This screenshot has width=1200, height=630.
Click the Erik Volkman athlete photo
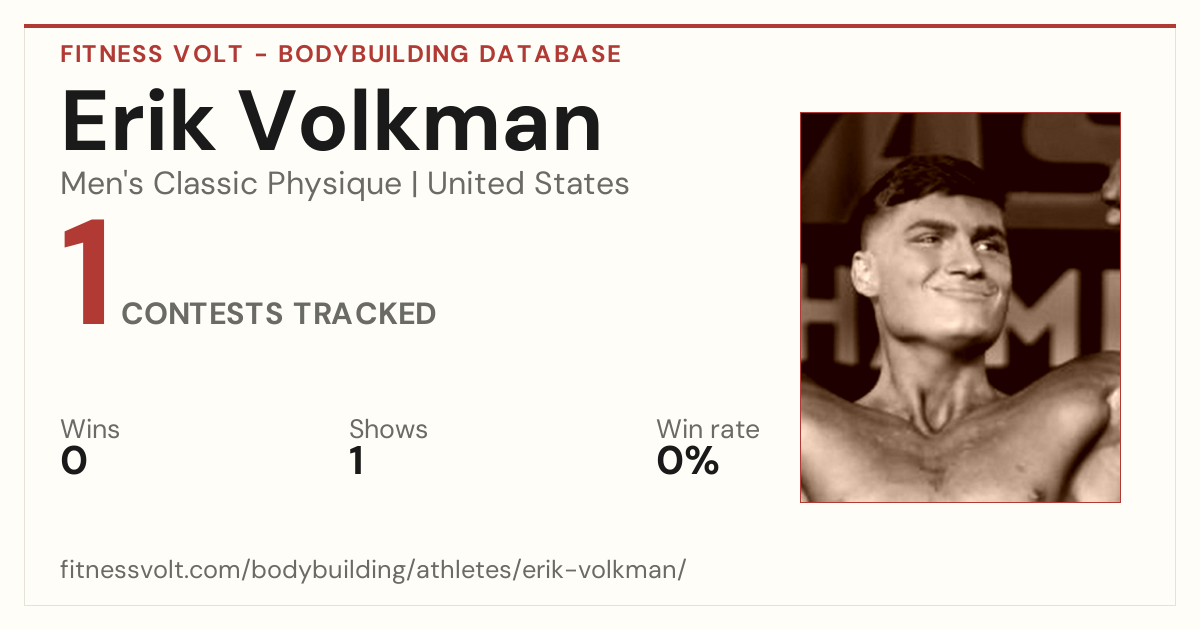point(960,307)
